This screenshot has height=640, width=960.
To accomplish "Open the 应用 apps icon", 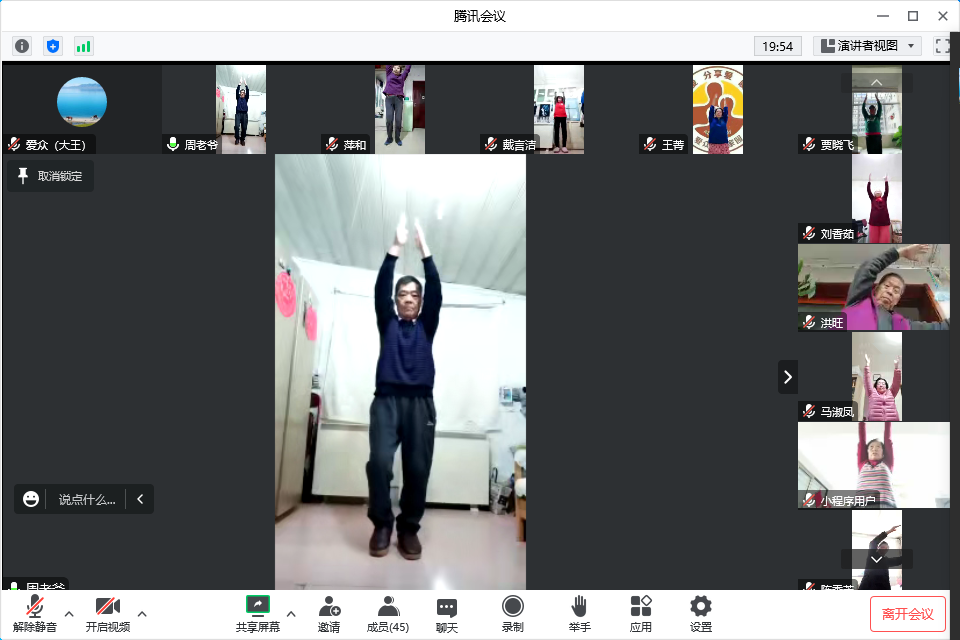I will point(640,613).
